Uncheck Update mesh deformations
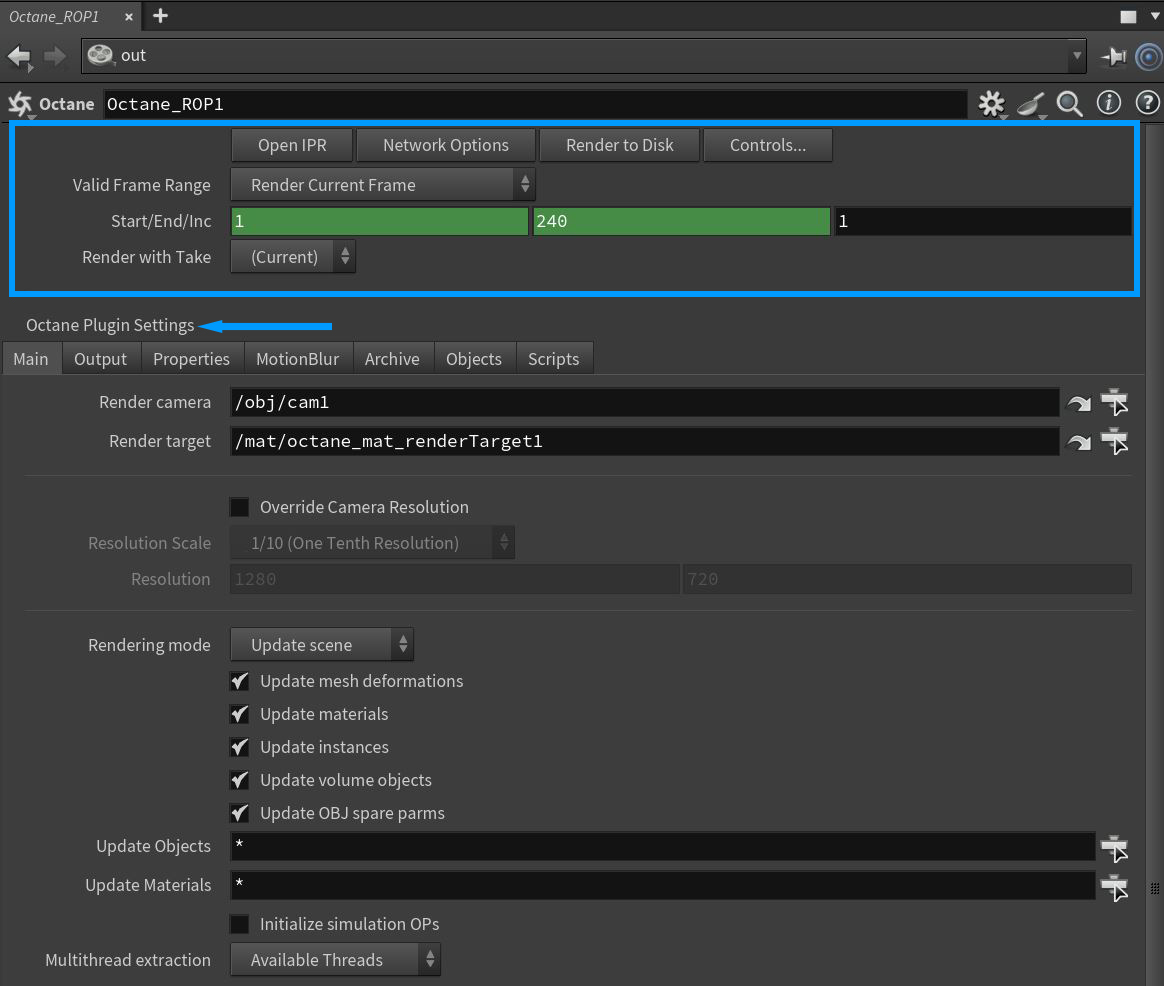The image size is (1164, 986). click(x=240, y=681)
